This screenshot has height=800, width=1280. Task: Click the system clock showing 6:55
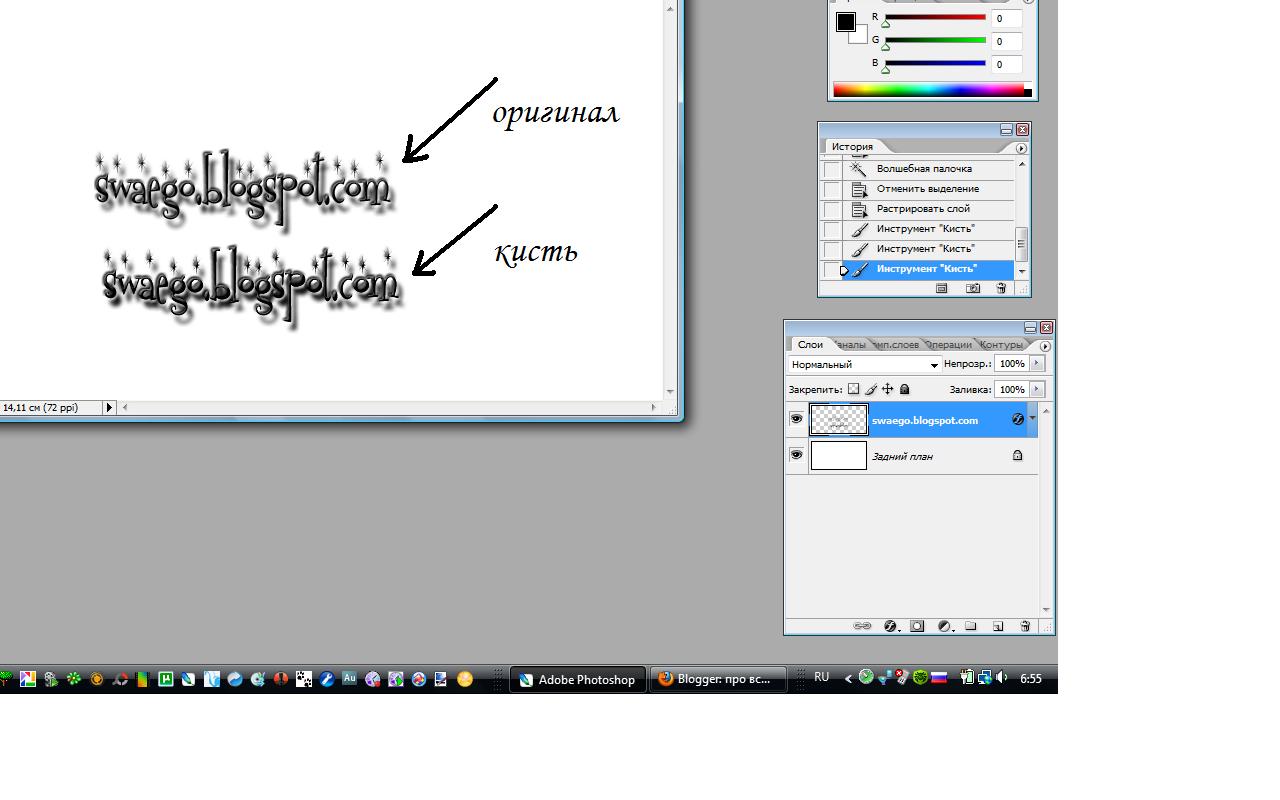[1031, 678]
